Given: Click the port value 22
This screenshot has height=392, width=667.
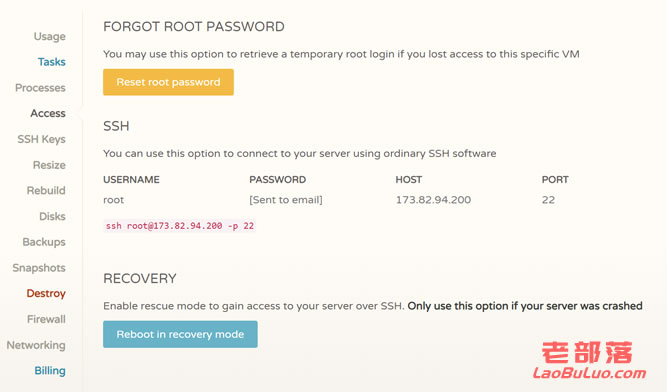Looking at the screenshot, I should coord(548,200).
